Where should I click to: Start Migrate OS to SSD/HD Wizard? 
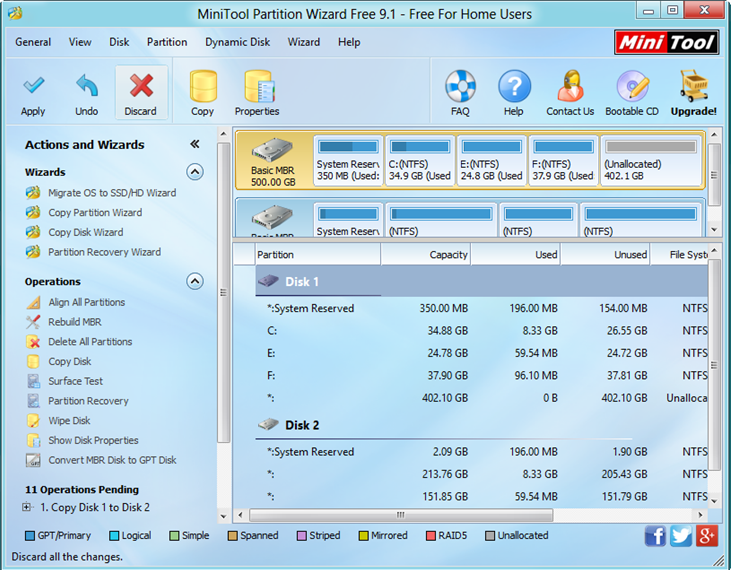[x=112, y=193]
